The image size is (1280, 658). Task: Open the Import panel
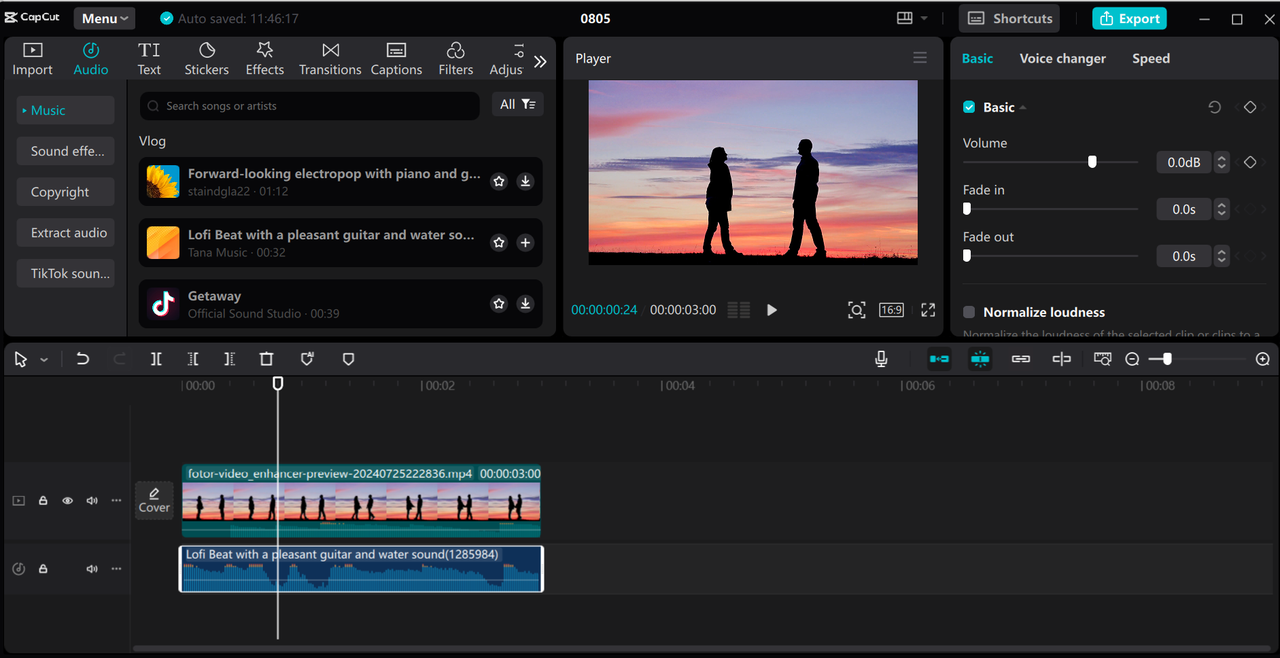[32, 59]
